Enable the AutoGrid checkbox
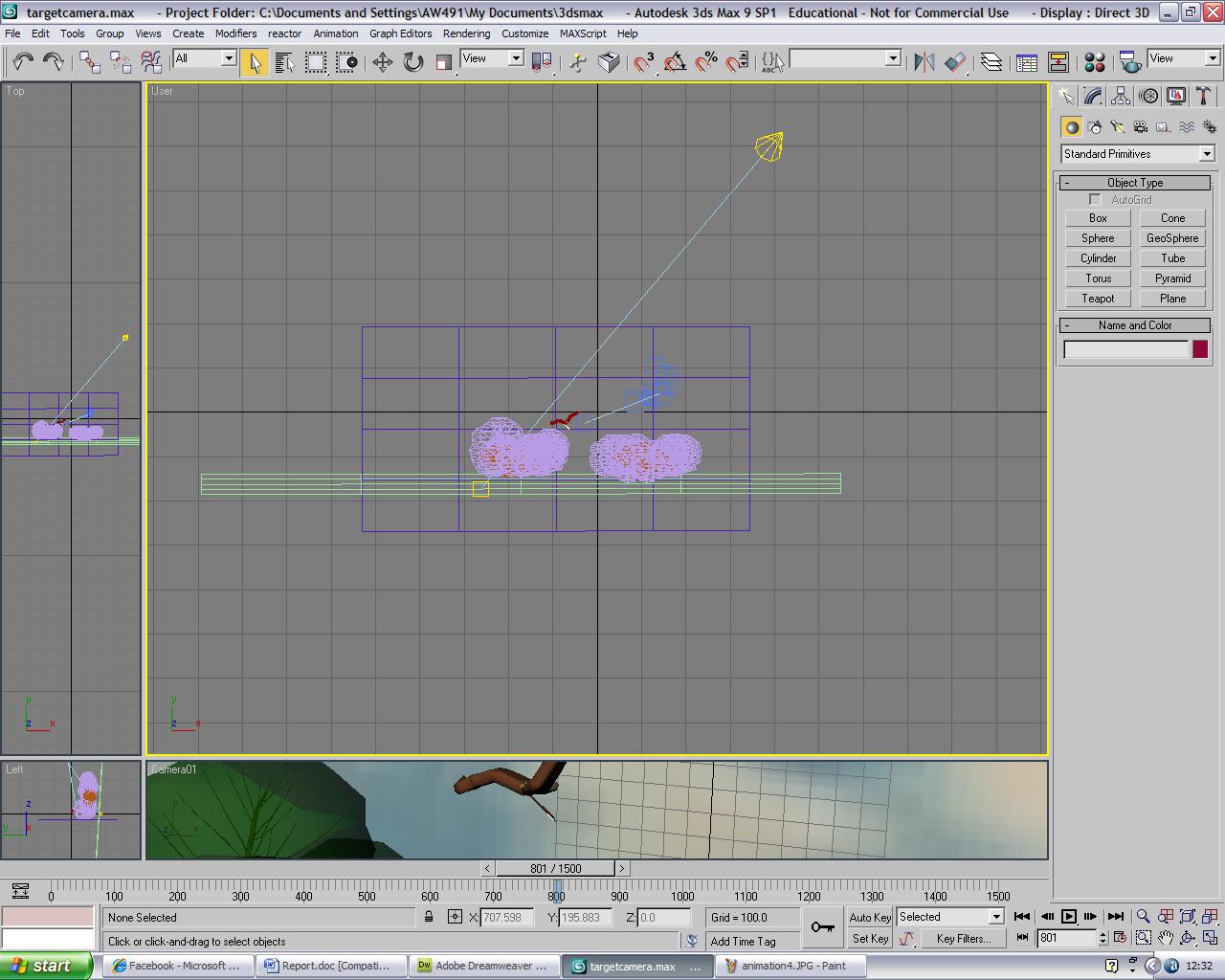The height and width of the screenshot is (980, 1225). tap(1095, 199)
